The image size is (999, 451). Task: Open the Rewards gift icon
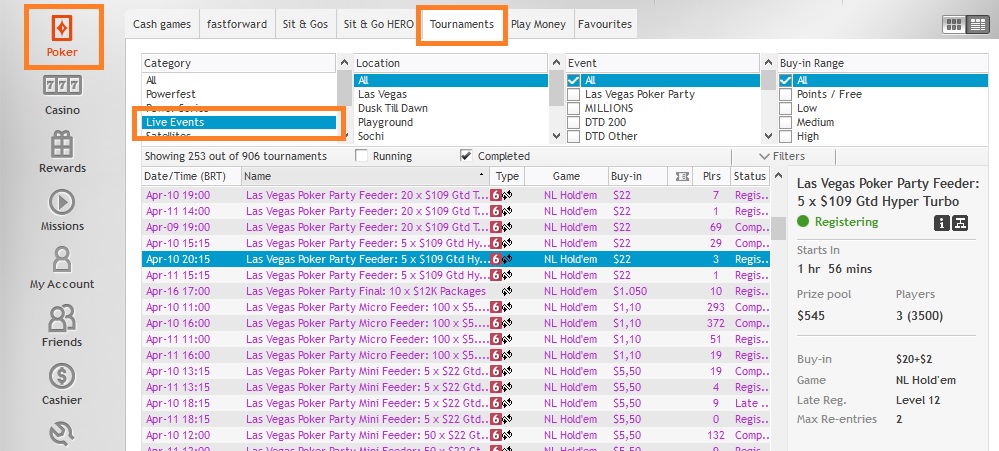62,145
